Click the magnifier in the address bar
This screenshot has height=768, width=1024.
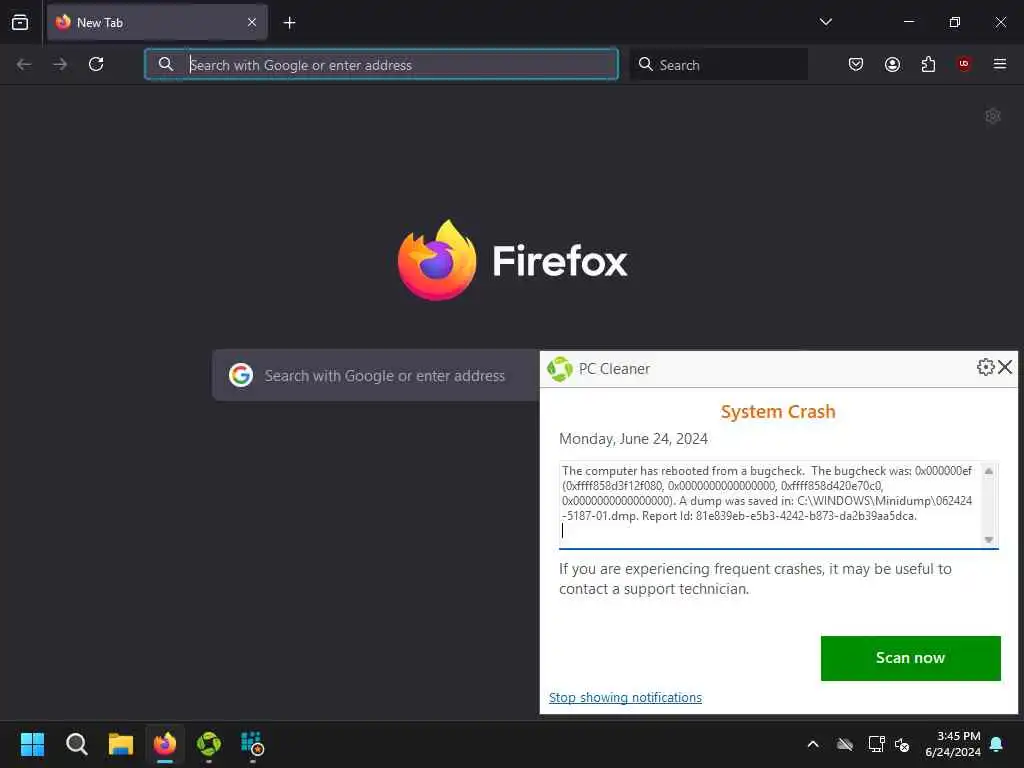166,64
